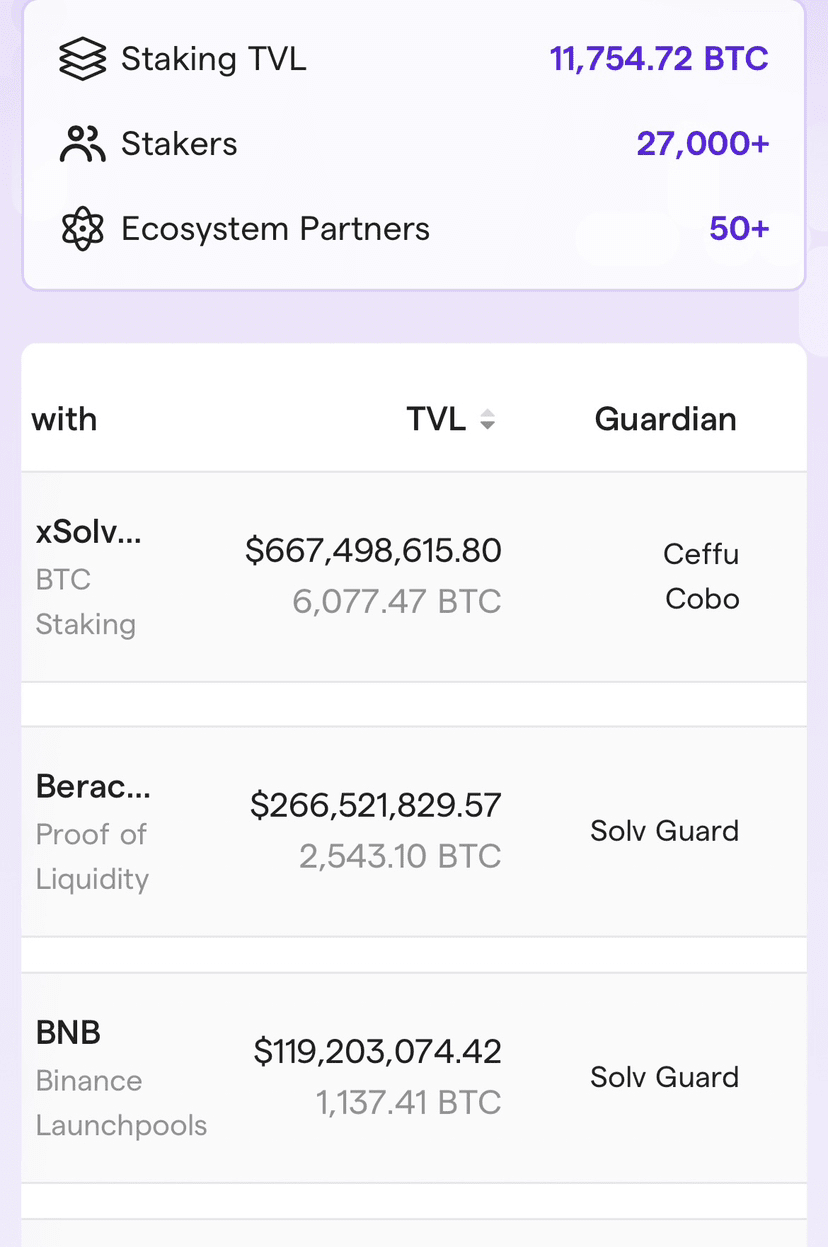Click the 'with' column header

(64, 419)
